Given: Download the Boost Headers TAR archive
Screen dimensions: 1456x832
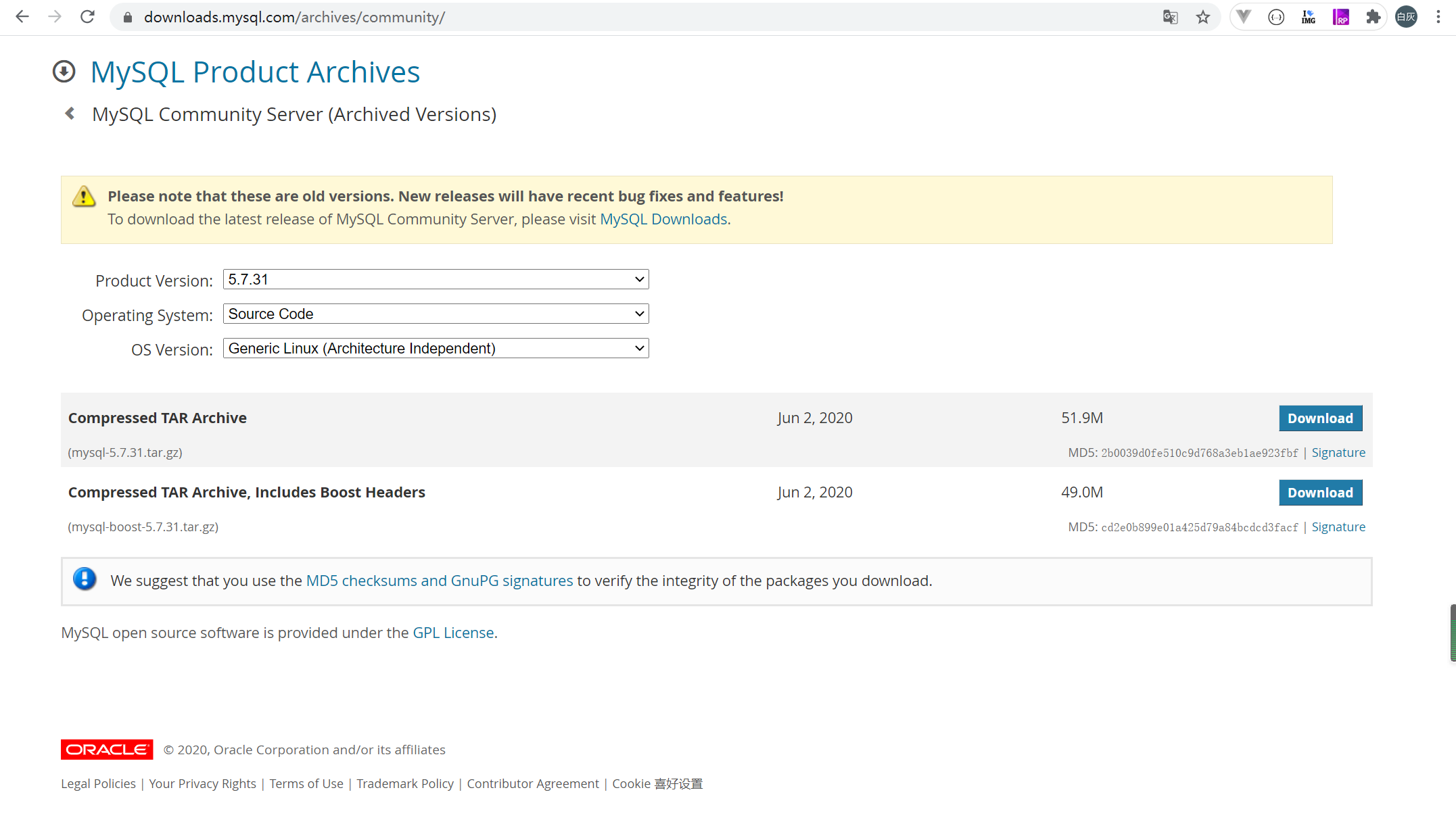Looking at the screenshot, I should 1319,493.
